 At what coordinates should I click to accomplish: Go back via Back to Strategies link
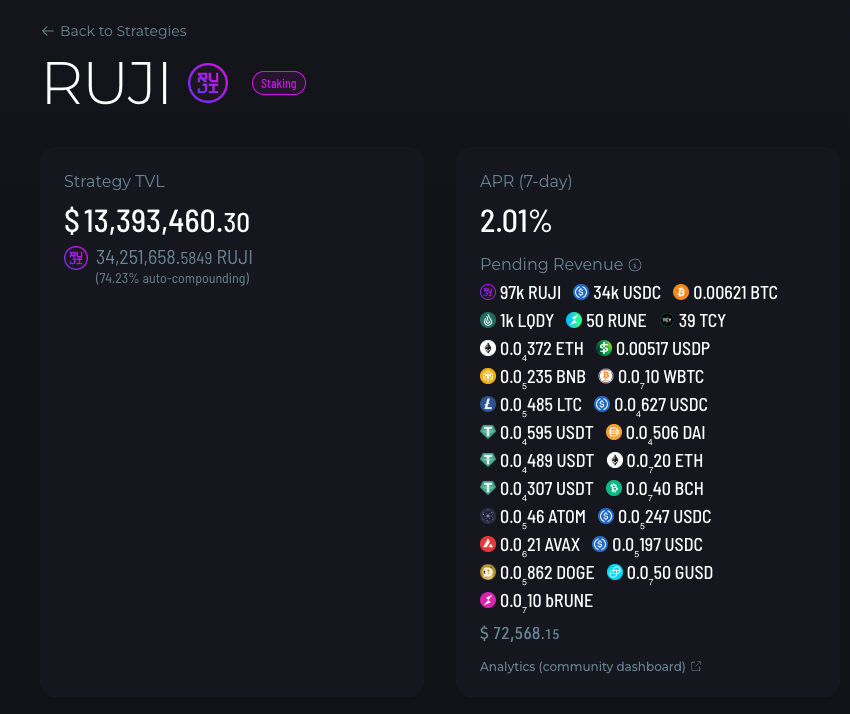[114, 31]
